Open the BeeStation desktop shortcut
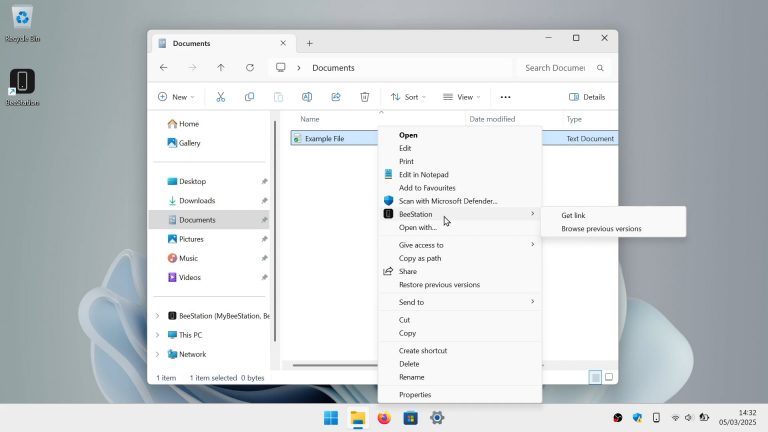This screenshot has height=432, width=768. click(x=22, y=87)
